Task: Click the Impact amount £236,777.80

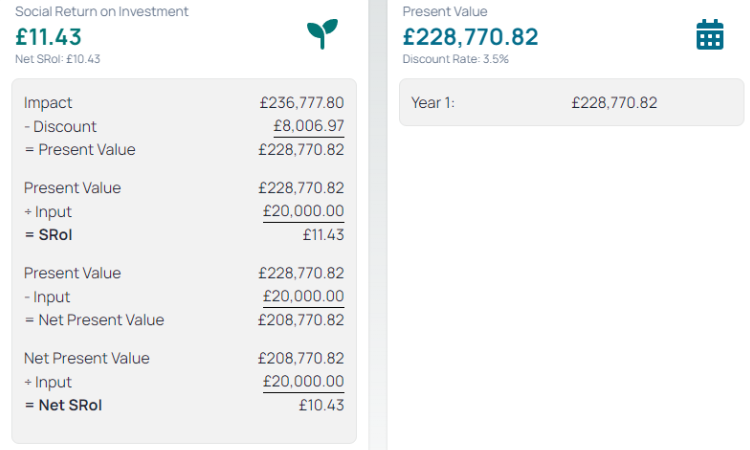Action: tap(300, 103)
